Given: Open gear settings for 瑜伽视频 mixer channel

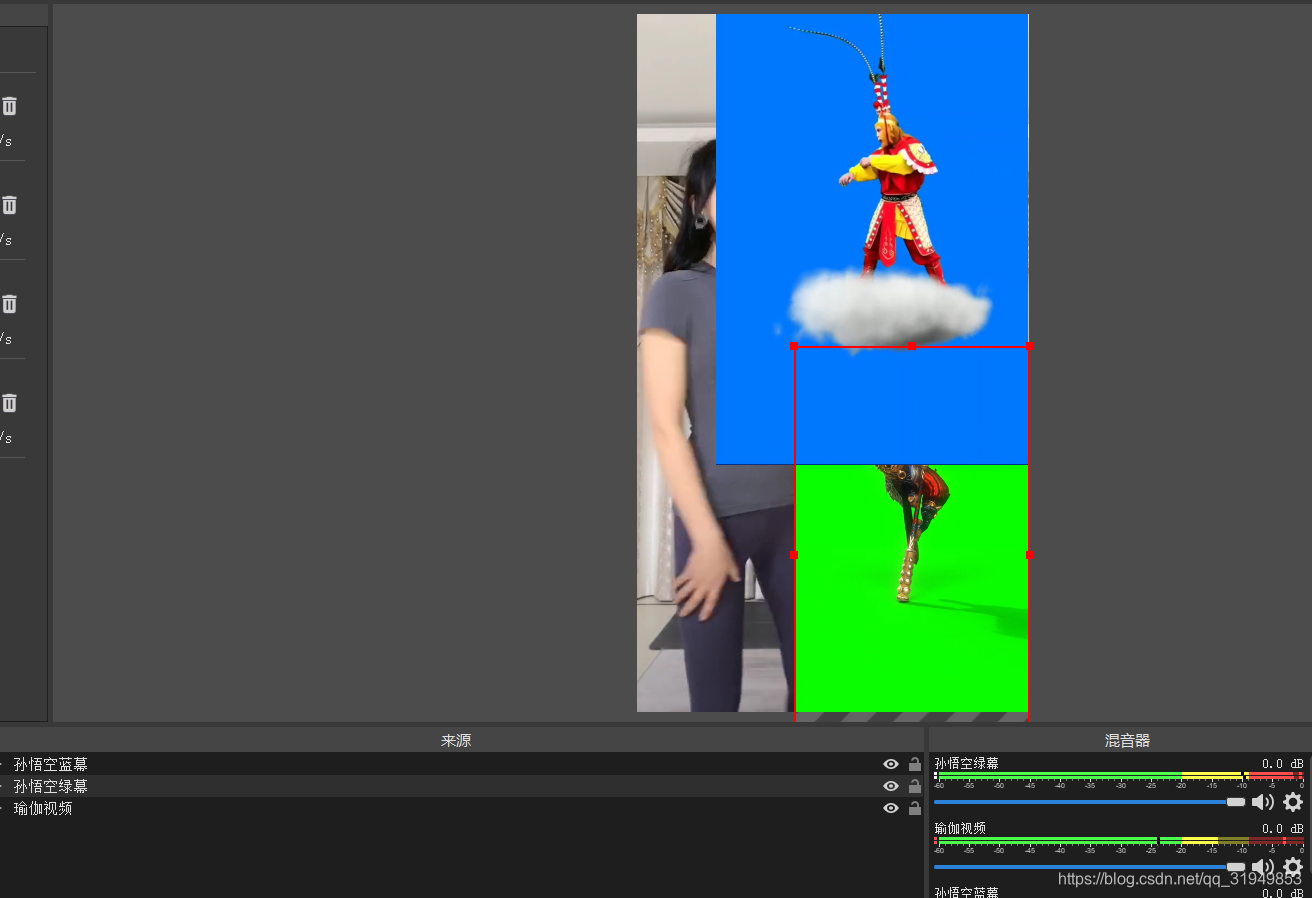Looking at the screenshot, I should pos(1293,867).
